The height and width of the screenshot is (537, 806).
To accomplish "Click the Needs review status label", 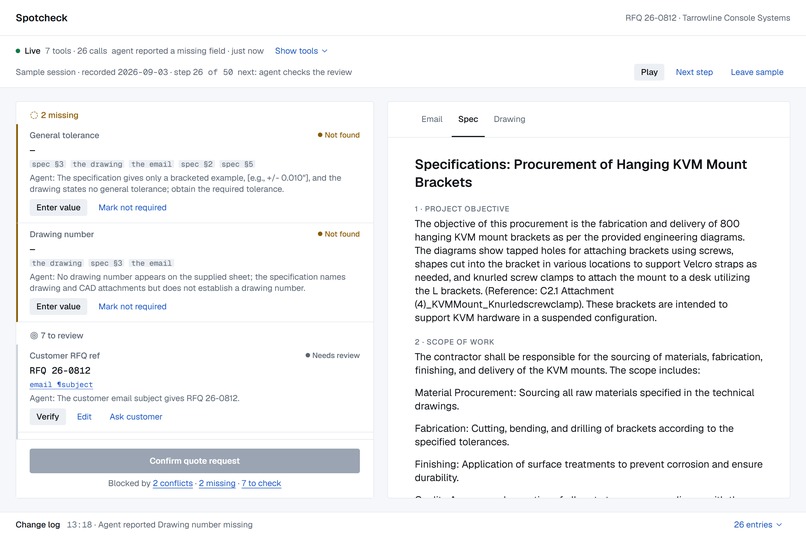I will tap(333, 355).
